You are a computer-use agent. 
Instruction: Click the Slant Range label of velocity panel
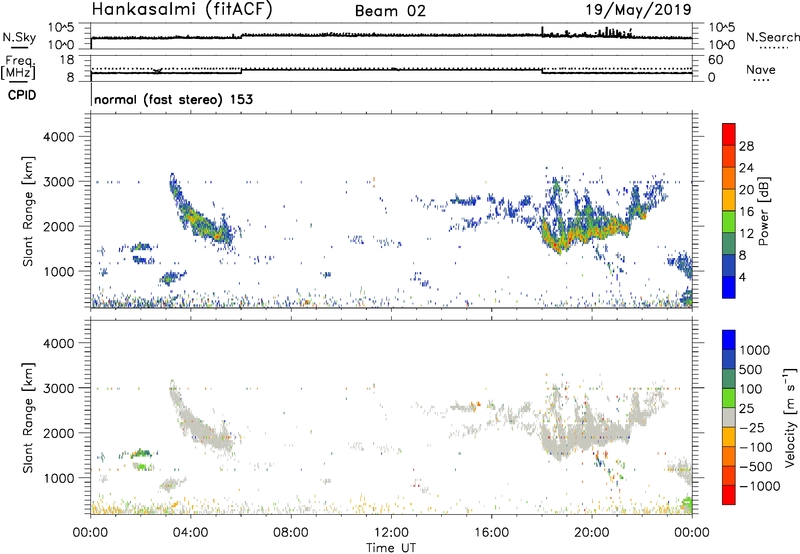[x=28, y=417]
